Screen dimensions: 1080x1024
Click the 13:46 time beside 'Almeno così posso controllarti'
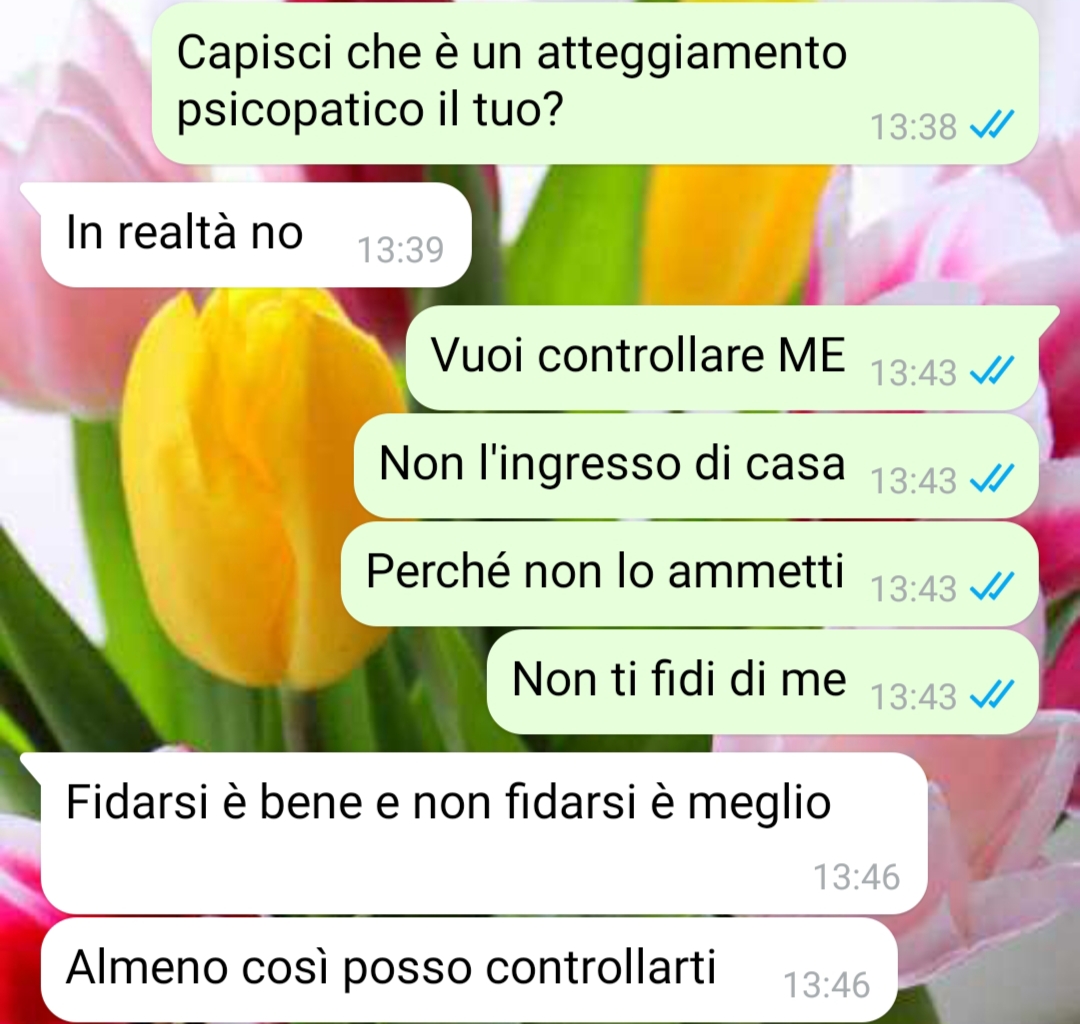click(827, 985)
